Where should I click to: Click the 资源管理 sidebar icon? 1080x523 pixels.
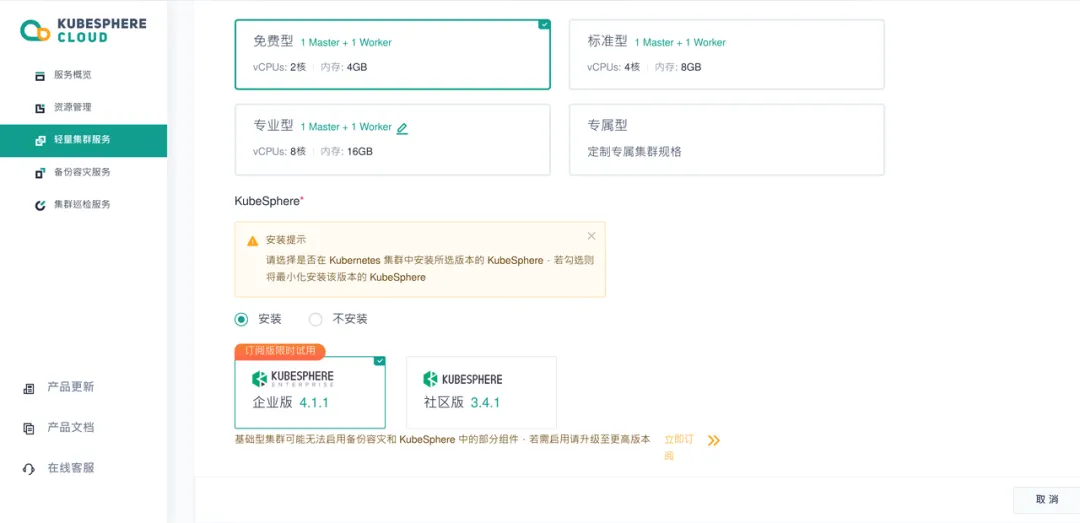40,107
